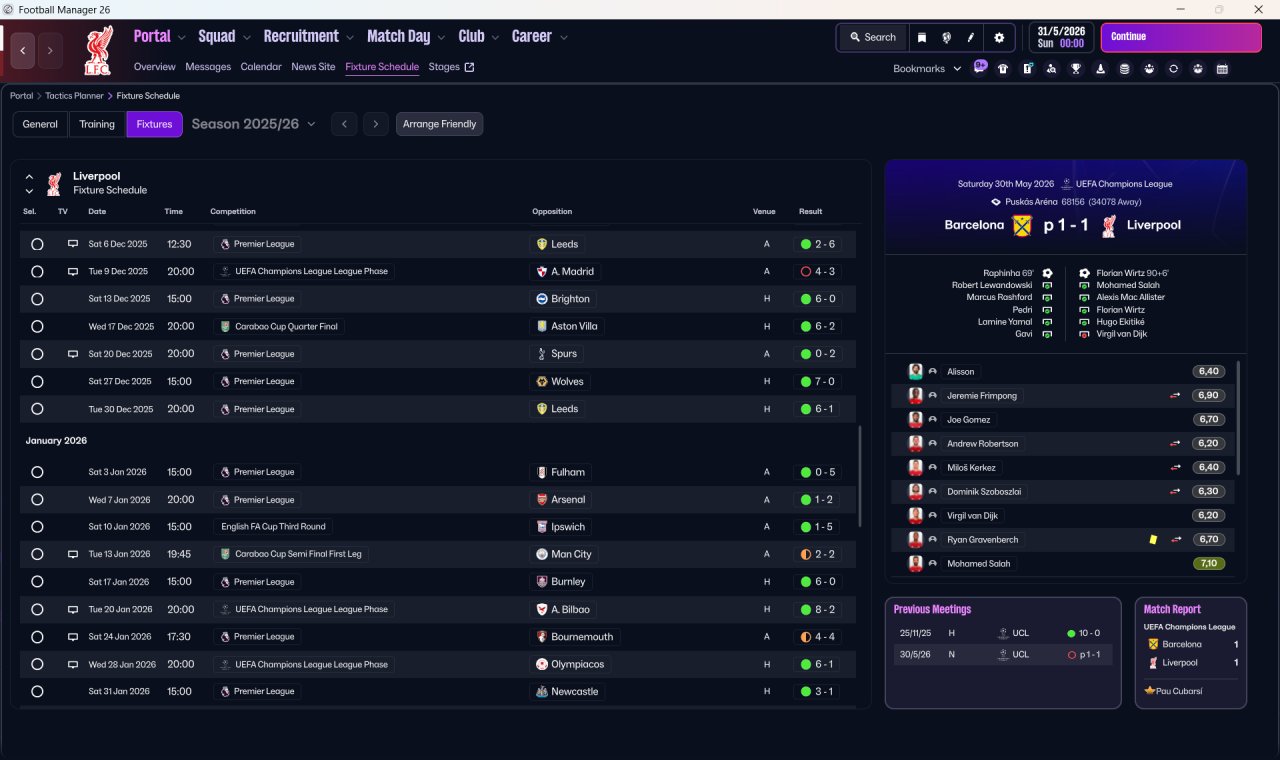Select the radio button for the Aston Villa fixture
Viewport: 1280px width, 760px height.
tap(37, 326)
